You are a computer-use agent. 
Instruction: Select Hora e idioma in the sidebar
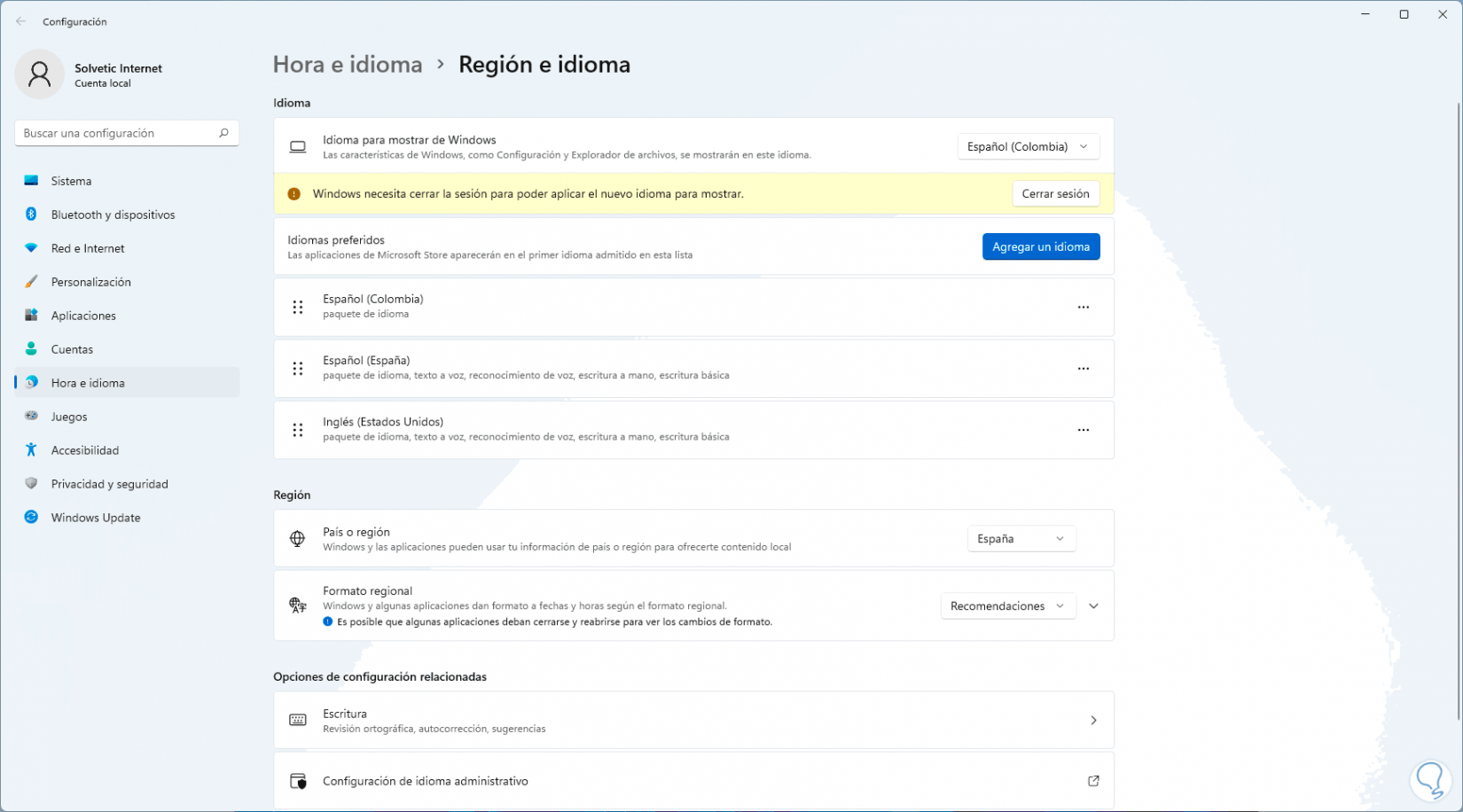pos(127,383)
